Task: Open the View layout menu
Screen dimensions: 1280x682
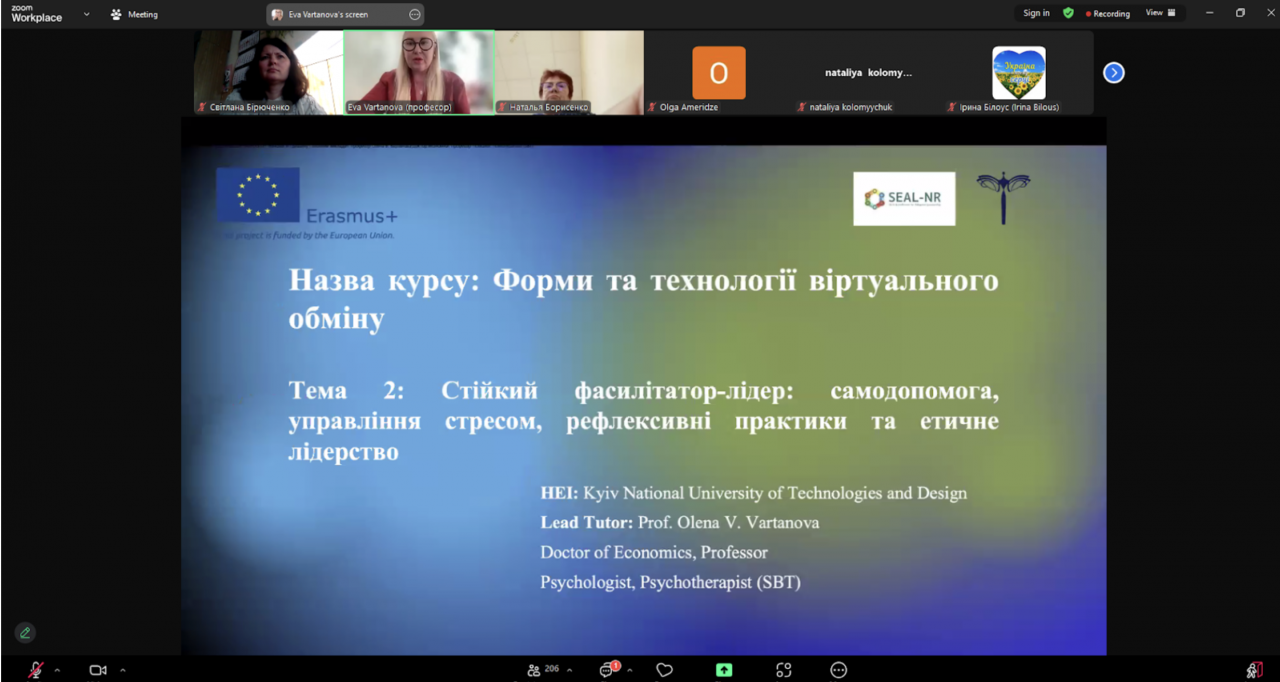Action: coord(1161,13)
